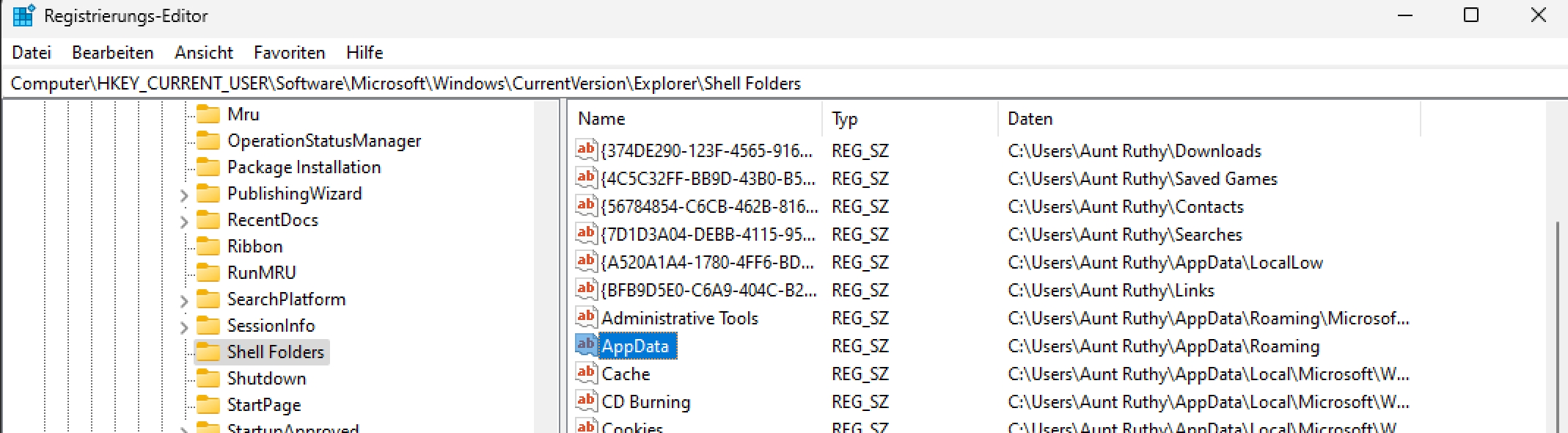This screenshot has width=1568, height=433.
Task: Click the string icon beside Administrative Tools
Action: point(585,317)
